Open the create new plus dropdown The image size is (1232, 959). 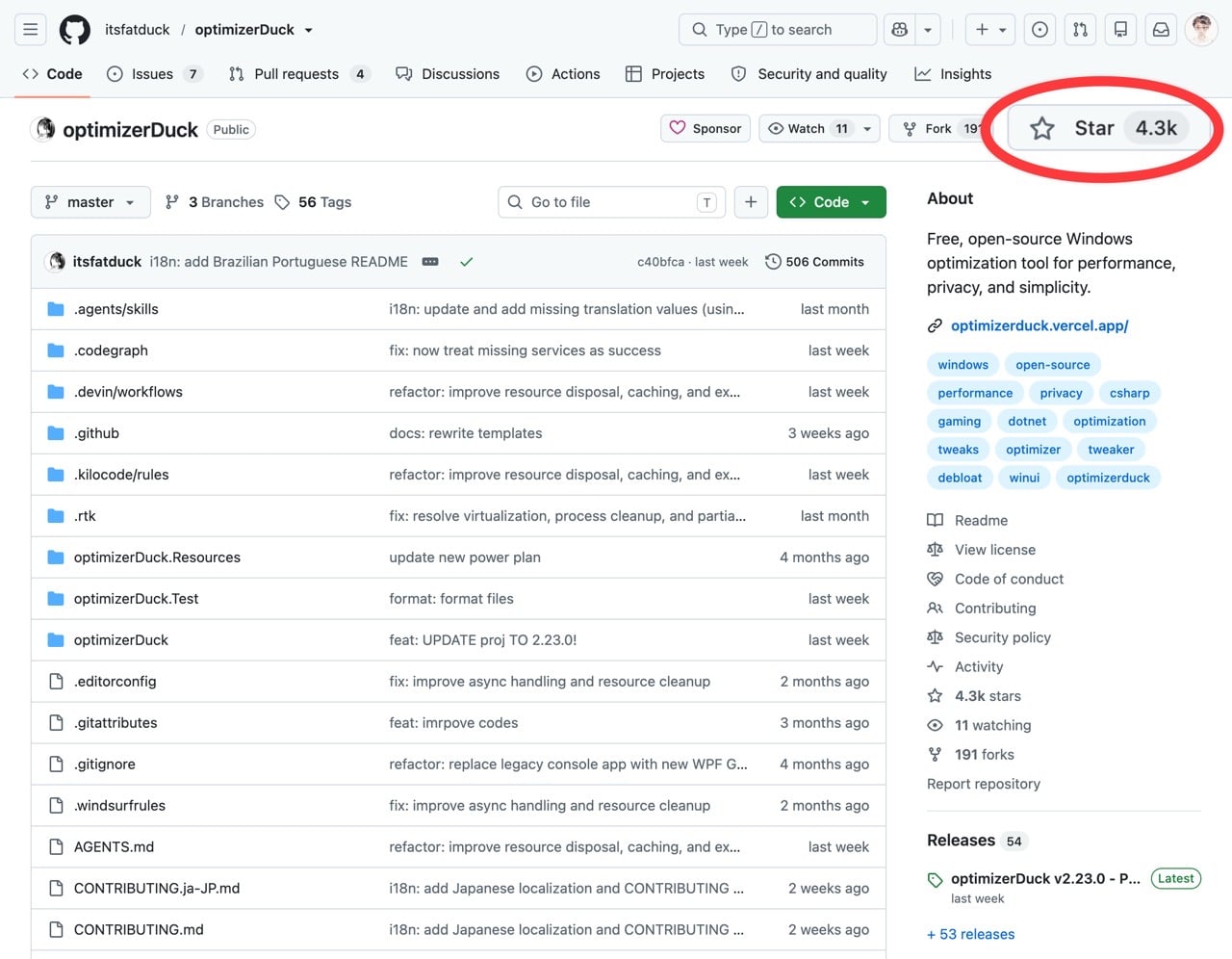click(990, 30)
